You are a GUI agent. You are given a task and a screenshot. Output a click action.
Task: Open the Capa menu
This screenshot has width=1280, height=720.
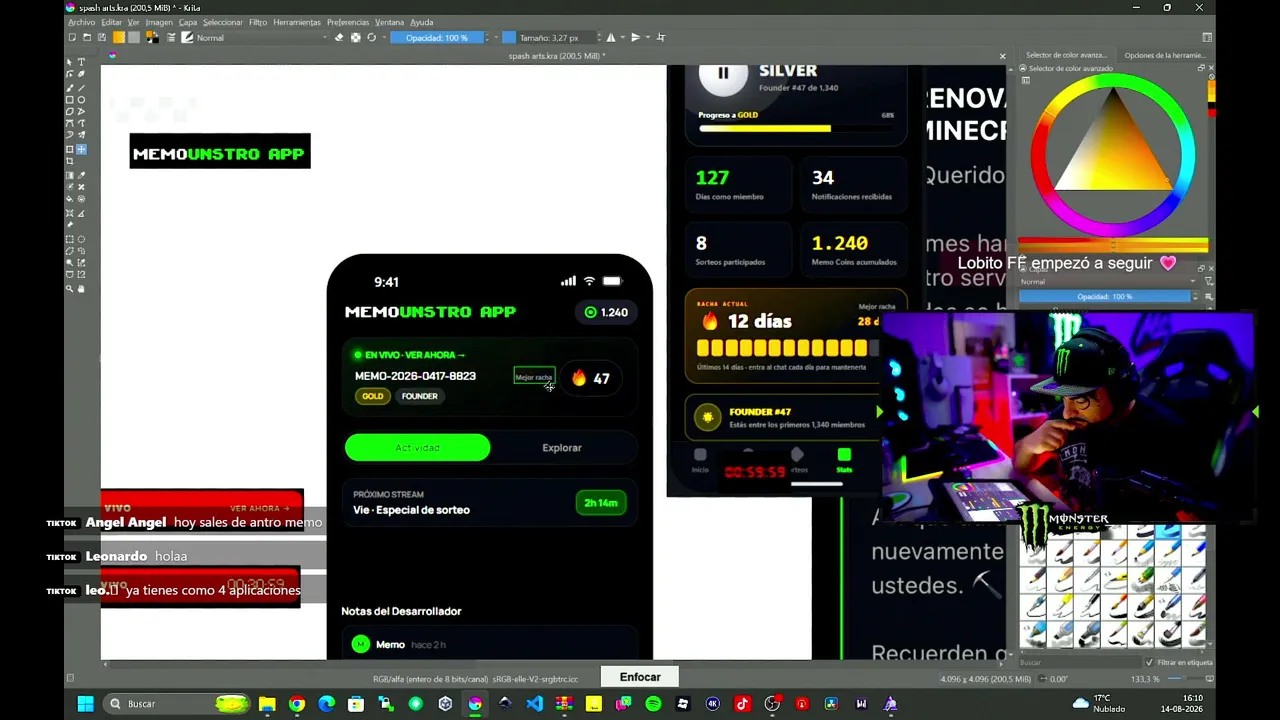(188, 22)
